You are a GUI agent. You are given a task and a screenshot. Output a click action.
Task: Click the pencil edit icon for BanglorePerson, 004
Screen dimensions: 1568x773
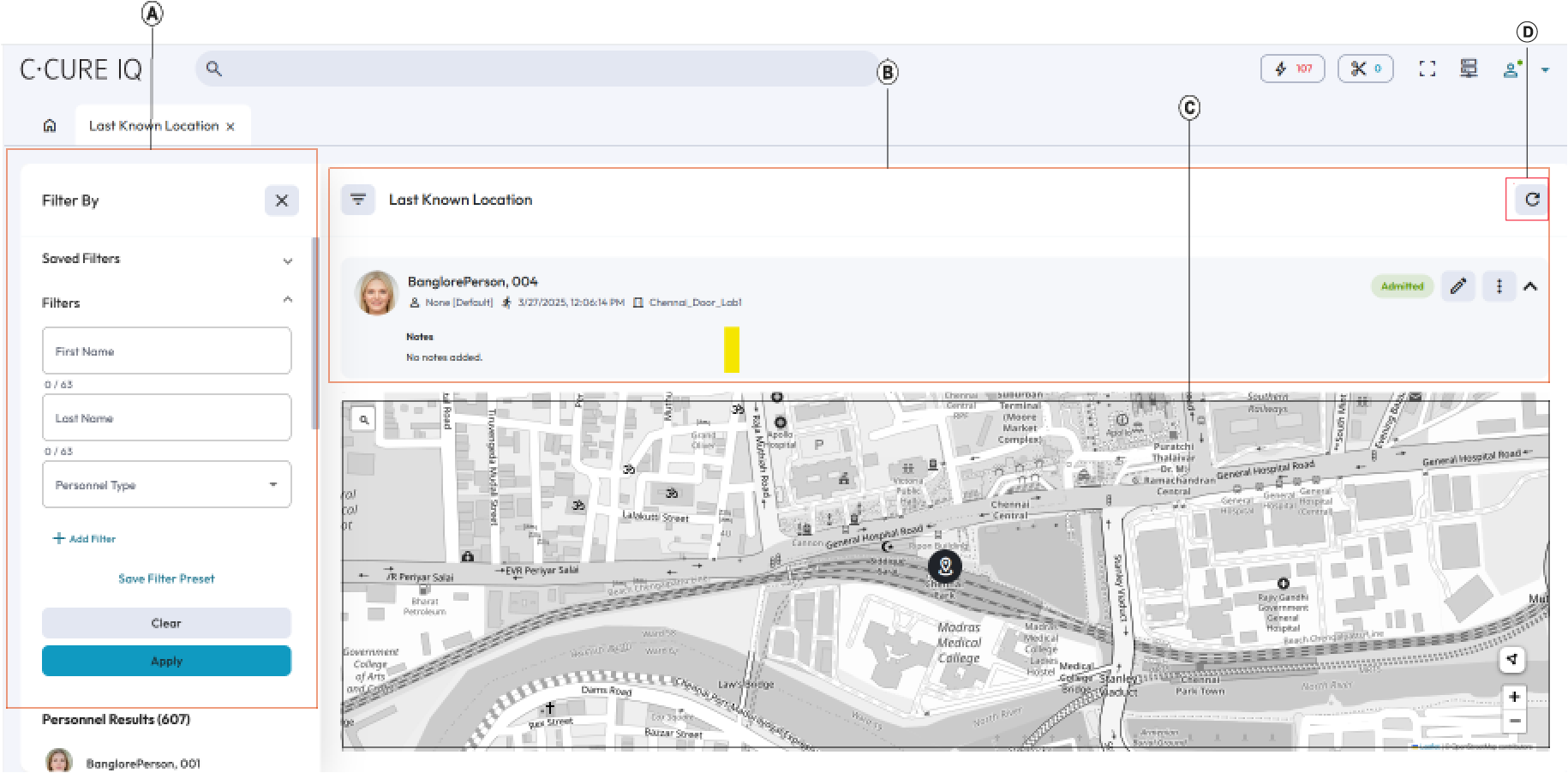coord(1457,286)
